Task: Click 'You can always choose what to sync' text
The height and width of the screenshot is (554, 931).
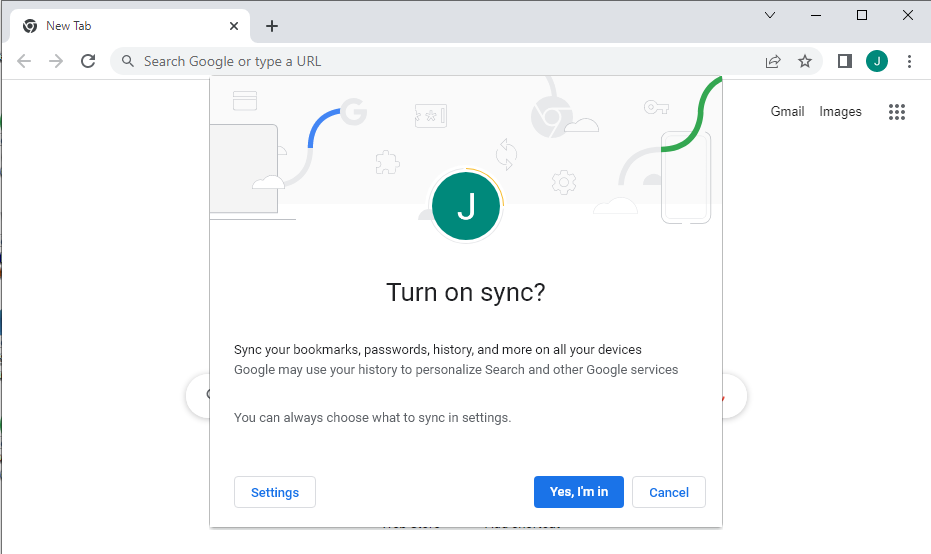Action: (372, 417)
